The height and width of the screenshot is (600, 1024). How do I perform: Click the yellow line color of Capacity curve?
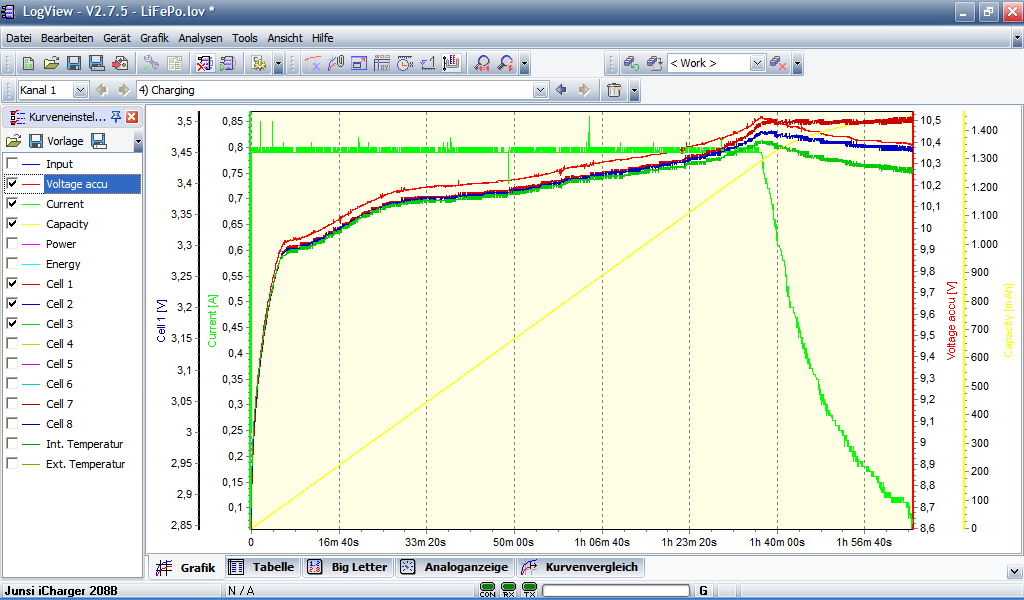(x=31, y=224)
